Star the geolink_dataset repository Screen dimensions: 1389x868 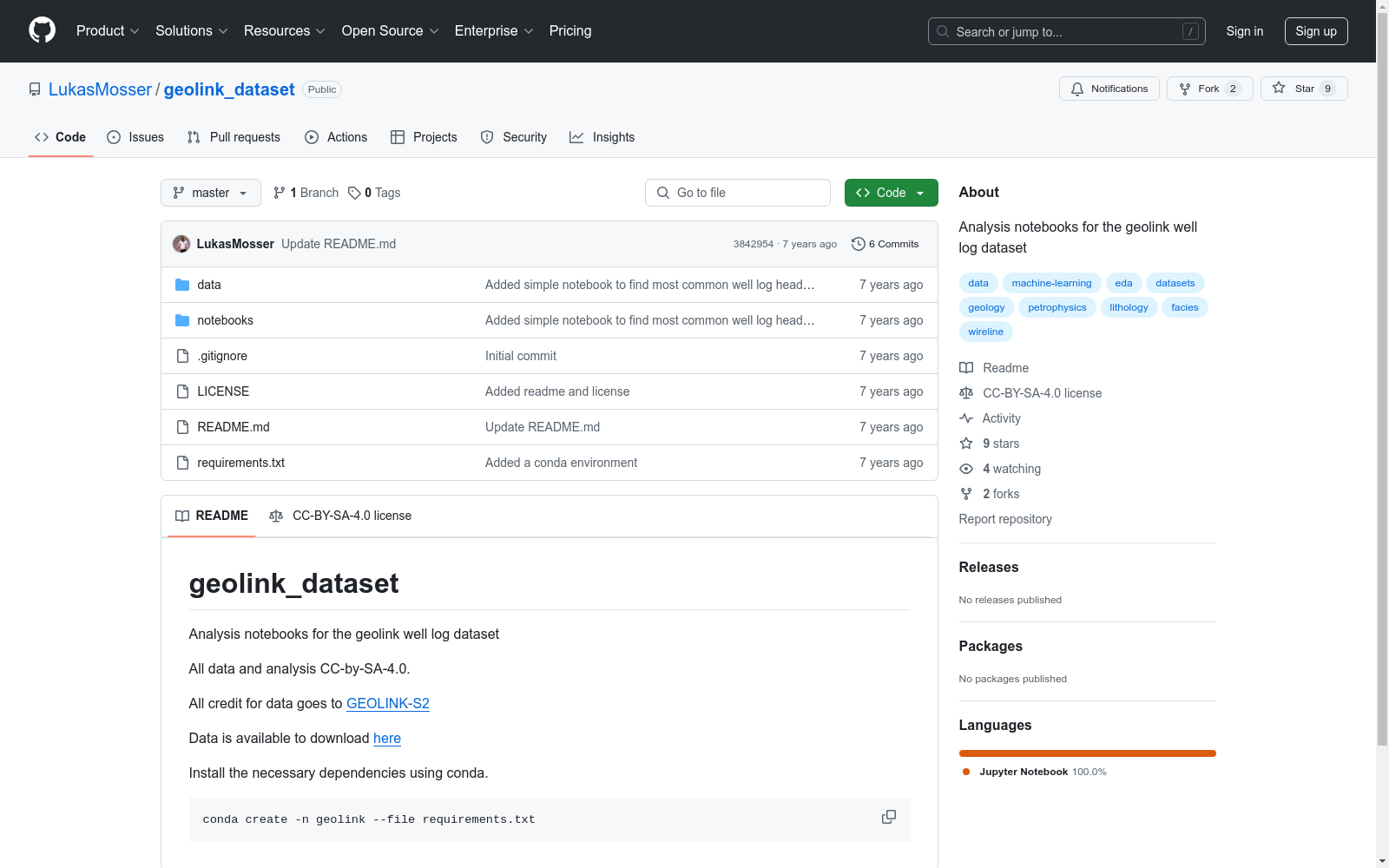1304,89
